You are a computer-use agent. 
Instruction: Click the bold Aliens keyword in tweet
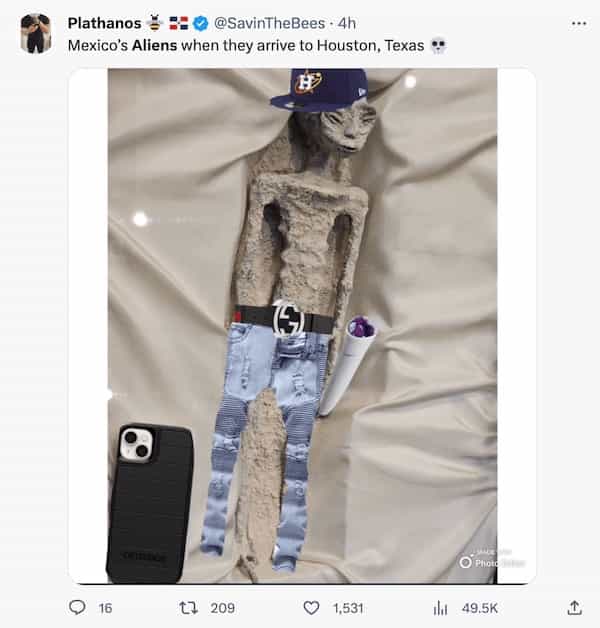click(155, 45)
